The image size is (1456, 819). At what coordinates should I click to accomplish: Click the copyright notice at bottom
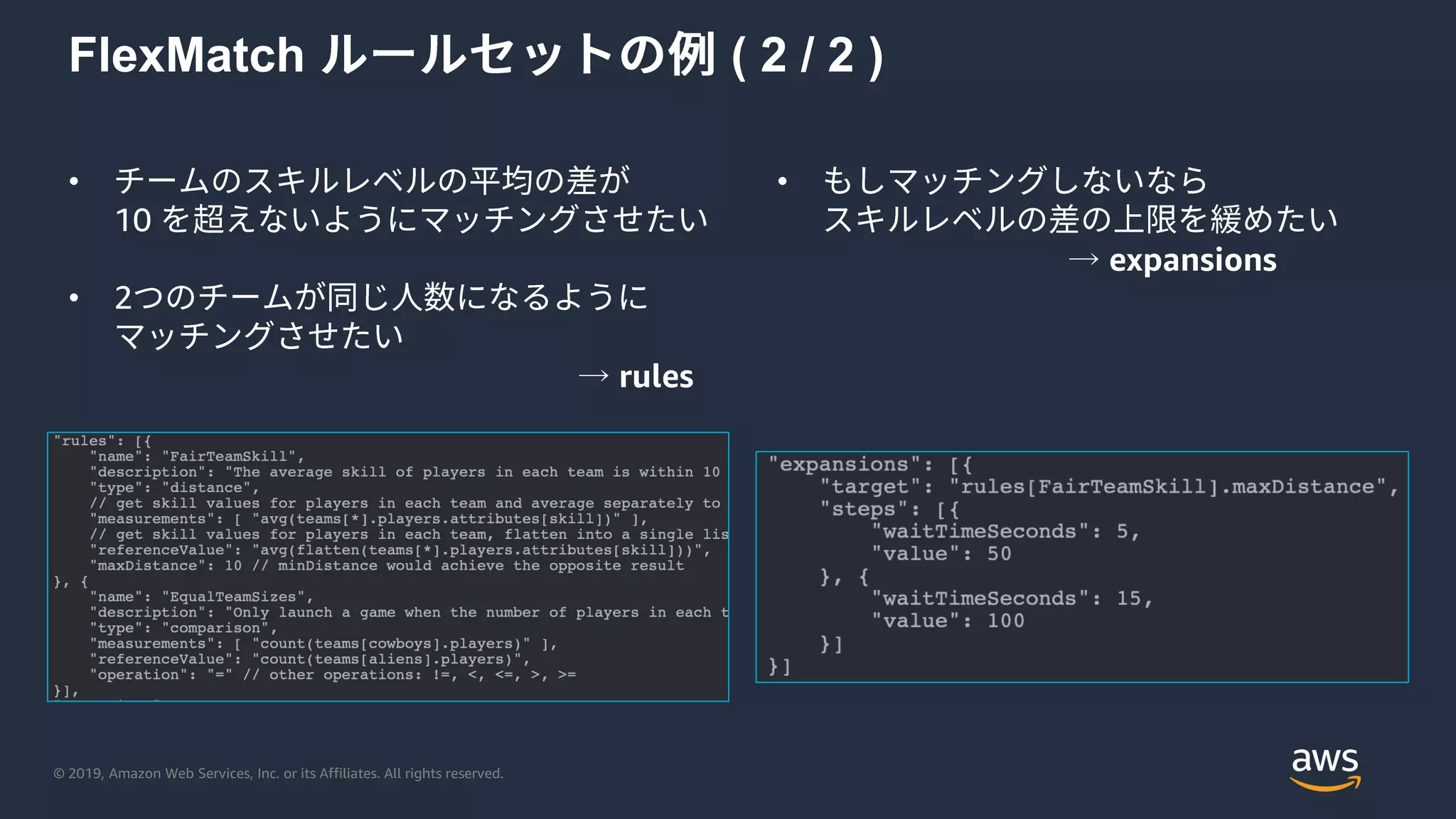[x=278, y=773]
